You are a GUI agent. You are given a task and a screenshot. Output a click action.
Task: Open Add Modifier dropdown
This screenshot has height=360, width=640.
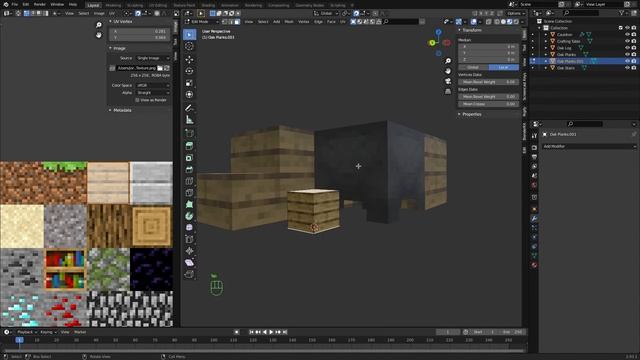[589, 146]
